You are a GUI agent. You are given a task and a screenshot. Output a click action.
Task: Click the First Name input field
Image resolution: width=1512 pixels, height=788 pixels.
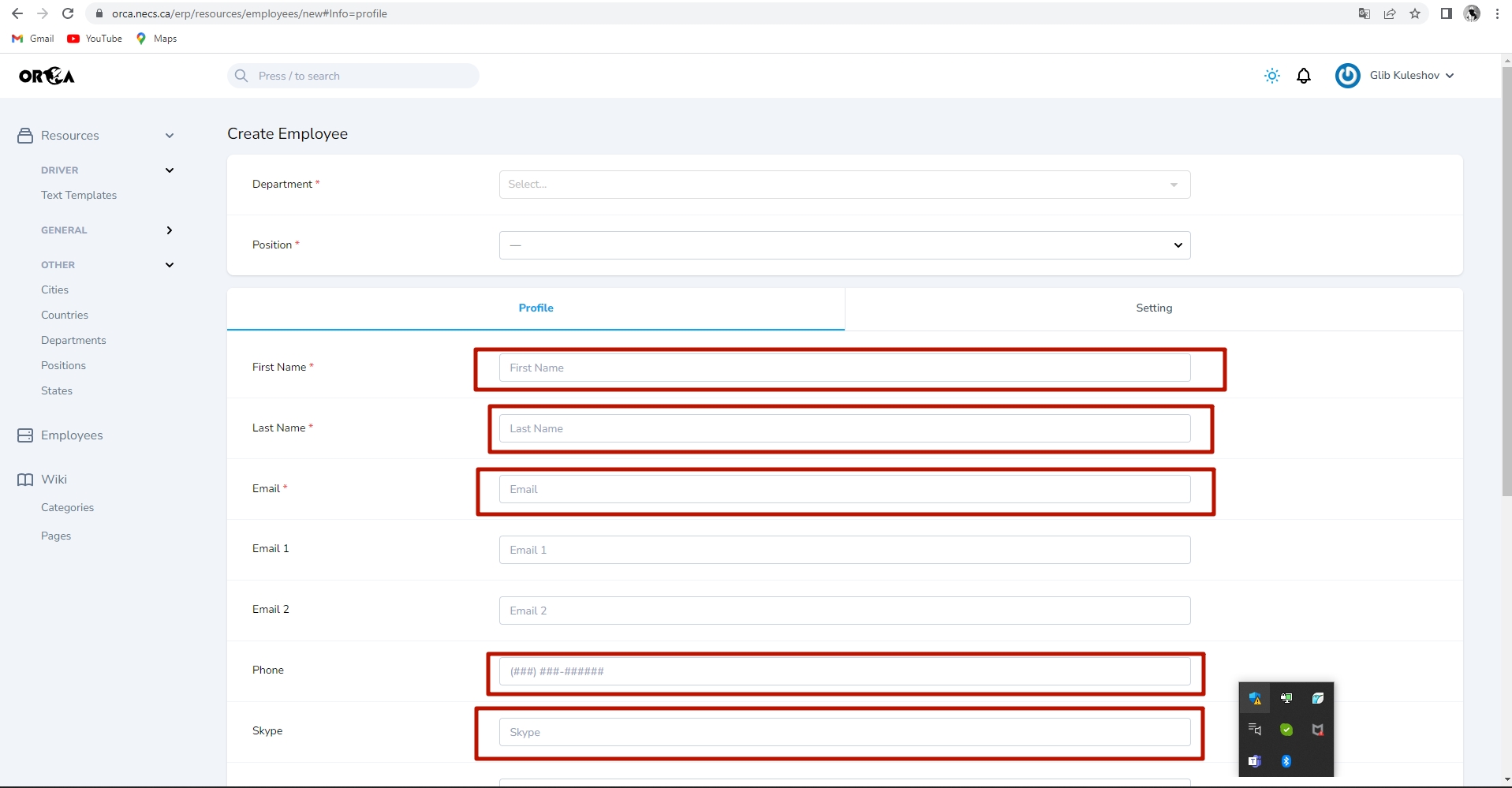(845, 368)
